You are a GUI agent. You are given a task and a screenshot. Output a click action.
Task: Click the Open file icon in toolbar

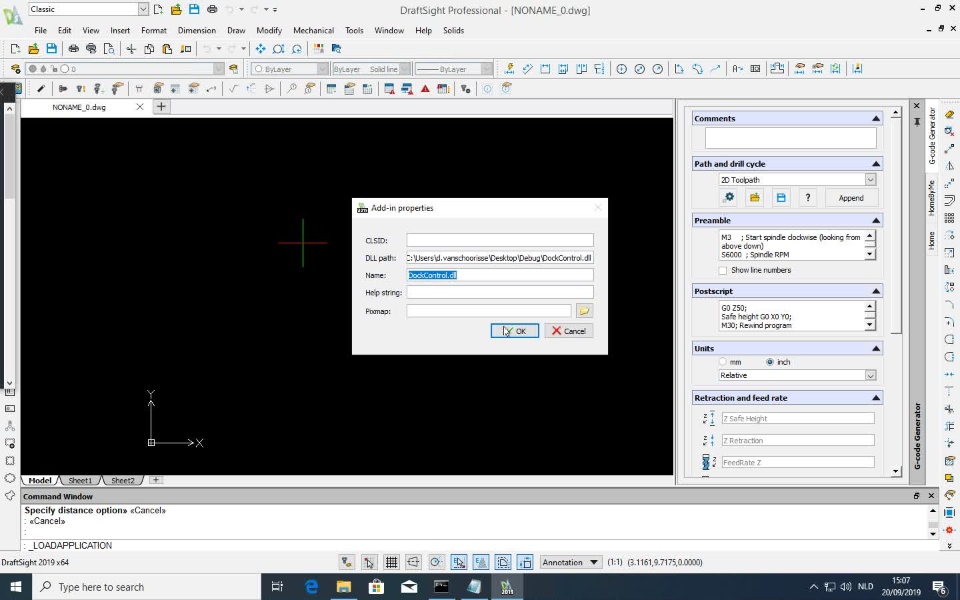[33, 49]
